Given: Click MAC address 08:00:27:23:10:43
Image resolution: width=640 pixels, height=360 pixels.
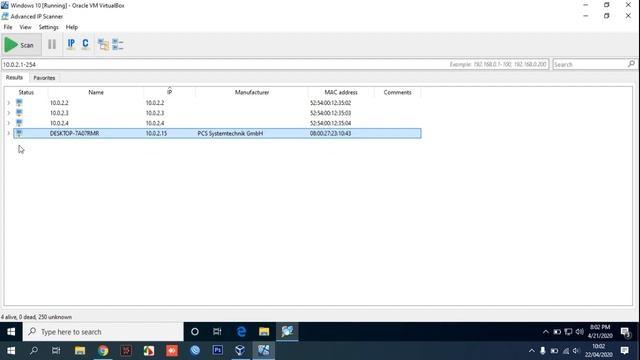Looking at the screenshot, I should pyautogui.click(x=330, y=133).
